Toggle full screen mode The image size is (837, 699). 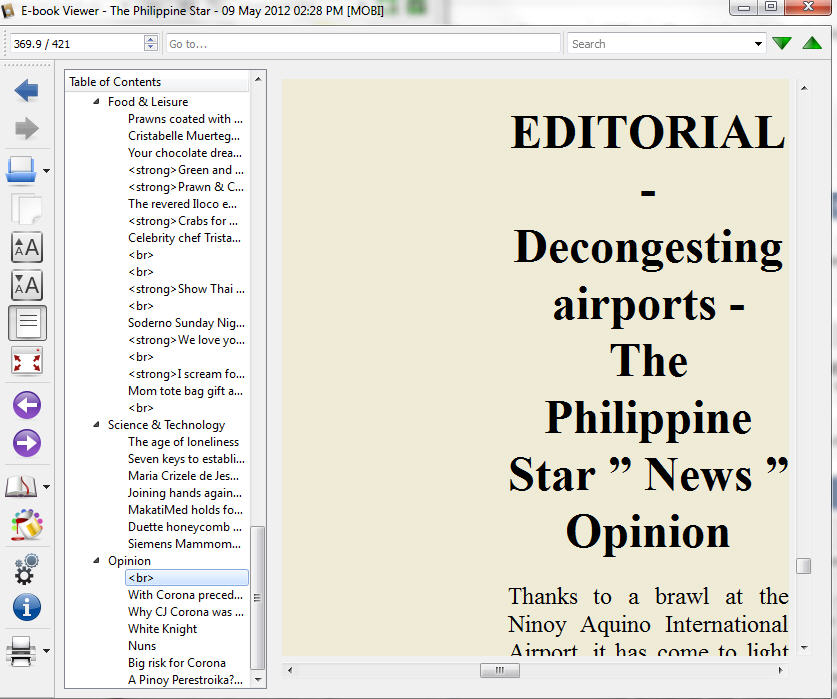[x=26, y=361]
